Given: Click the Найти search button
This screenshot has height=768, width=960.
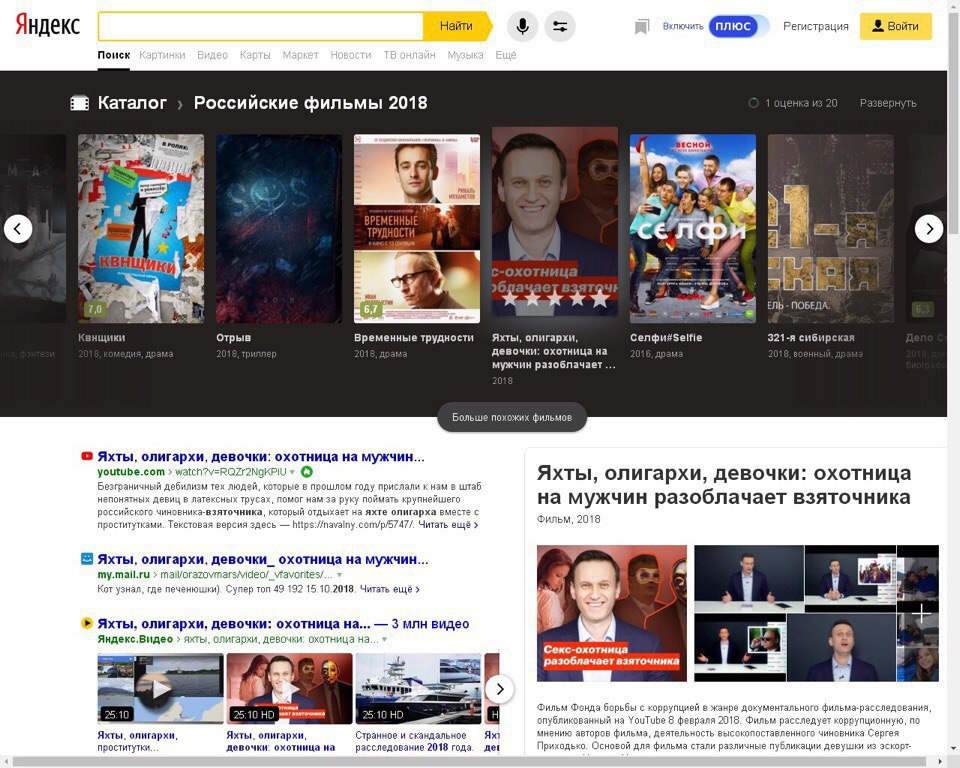Looking at the screenshot, I should (x=457, y=26).
